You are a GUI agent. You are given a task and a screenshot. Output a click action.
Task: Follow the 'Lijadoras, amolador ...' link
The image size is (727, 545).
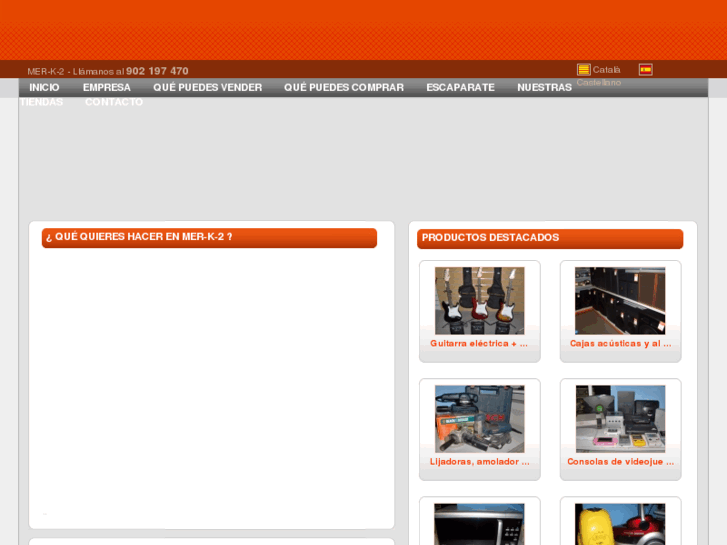pos(479,462)
